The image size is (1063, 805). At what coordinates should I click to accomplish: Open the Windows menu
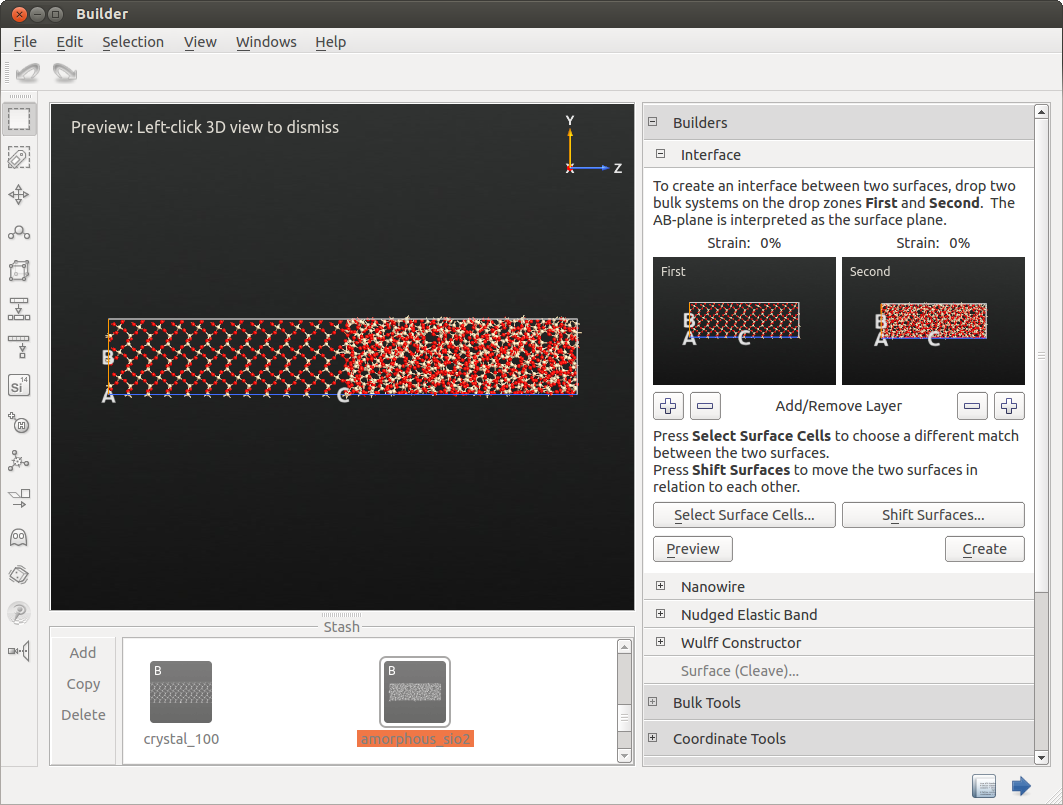[x=266, y=42]
